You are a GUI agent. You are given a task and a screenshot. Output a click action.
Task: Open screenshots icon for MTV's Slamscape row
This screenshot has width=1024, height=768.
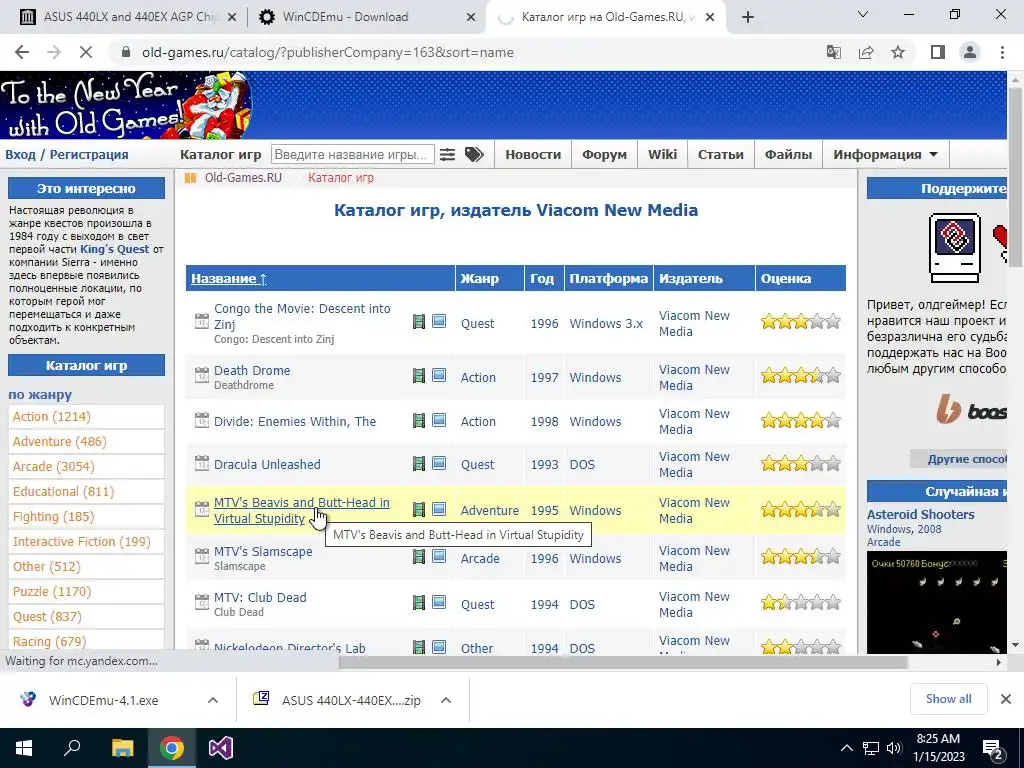tap(439, 556)
